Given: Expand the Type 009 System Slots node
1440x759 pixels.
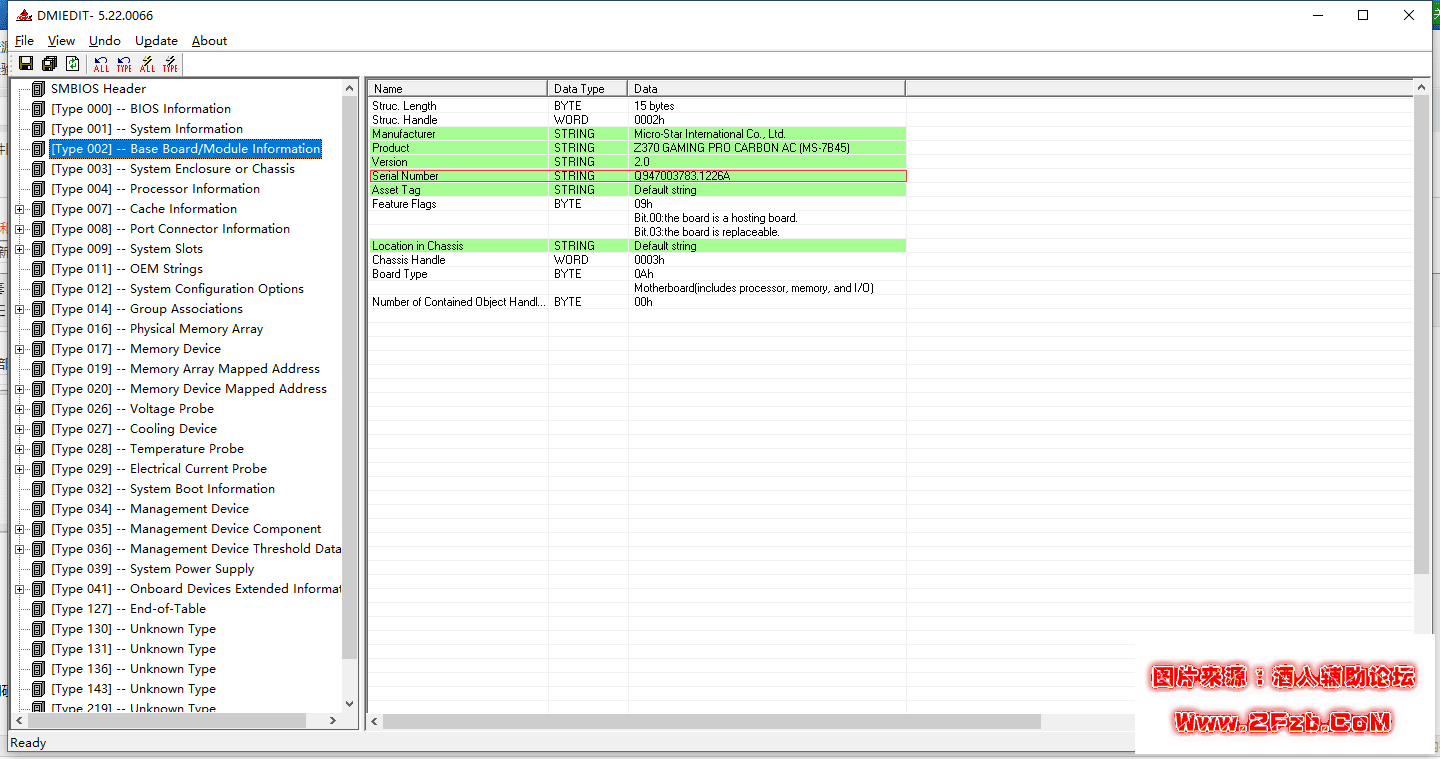Looking at the screenshot, I should point(20,249).
